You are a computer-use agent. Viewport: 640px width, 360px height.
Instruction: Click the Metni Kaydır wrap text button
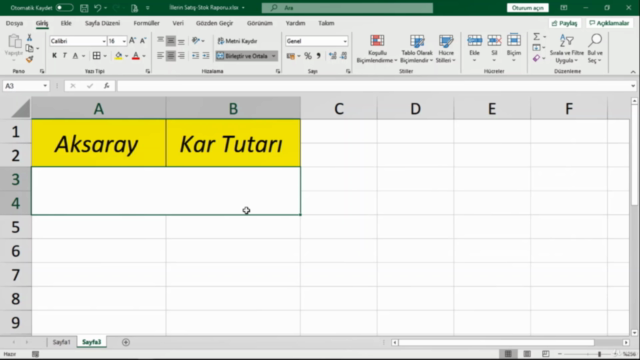[x=238, y=41]
